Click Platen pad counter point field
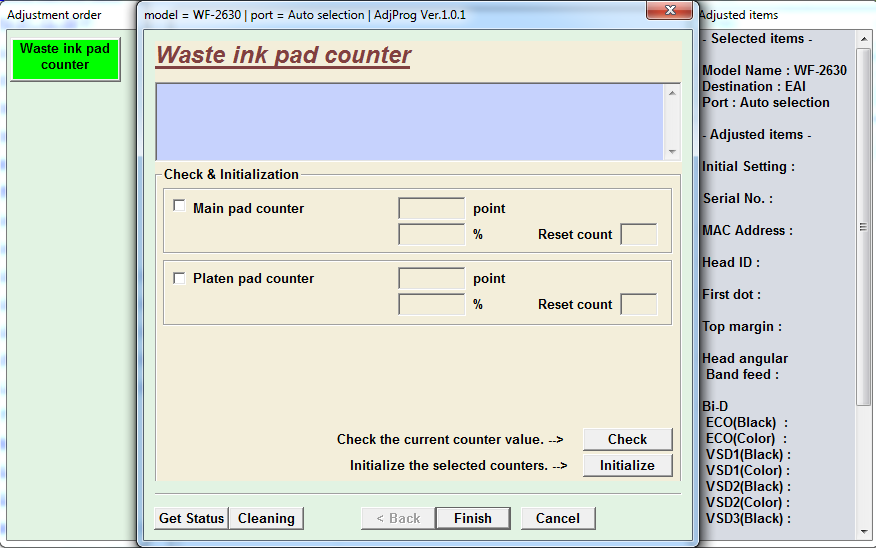 click(x=431, y=278)
